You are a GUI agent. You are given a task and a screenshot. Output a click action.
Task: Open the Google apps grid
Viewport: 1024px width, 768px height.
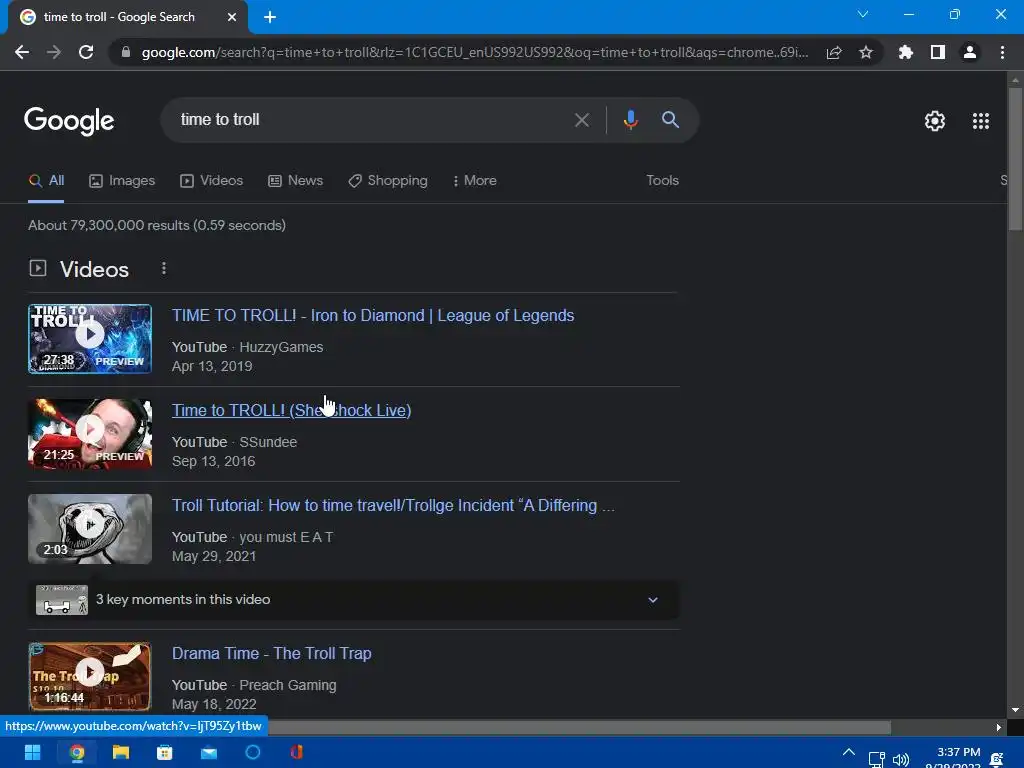pos(981,121)
